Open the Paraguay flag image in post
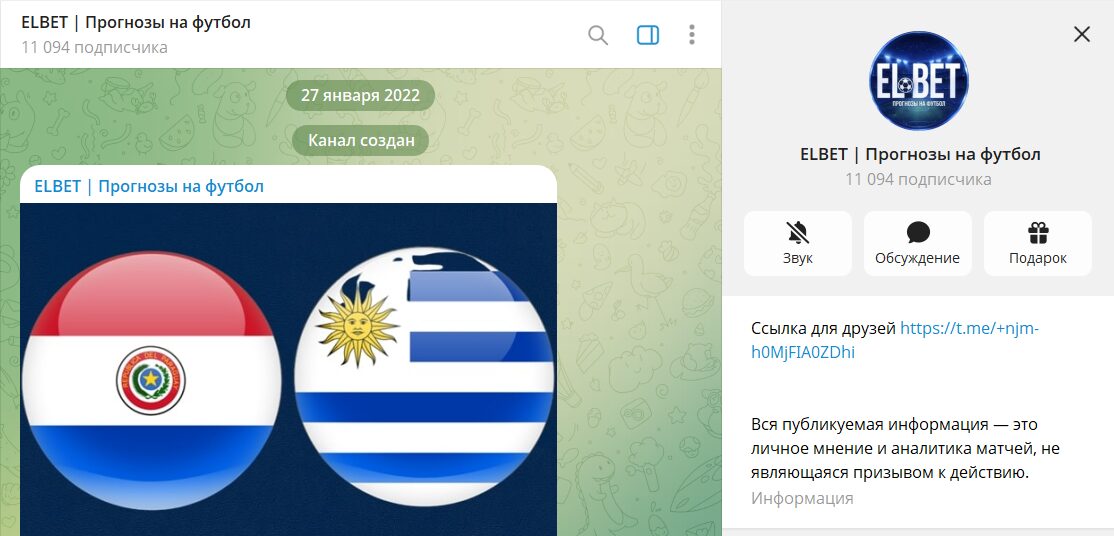This screenshot has width=1114, height=536. pos(151,380)
